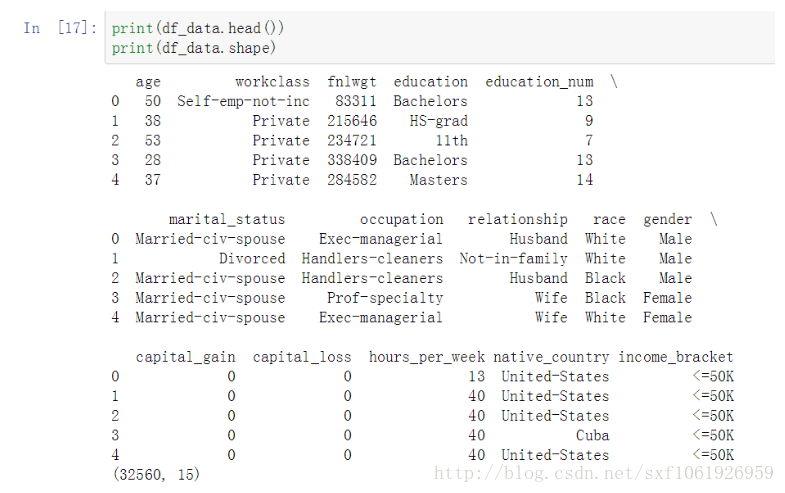Click the Cuba native country value
Image resolution: width=785 pixels, height=493 pixels.
click(592, 435)
